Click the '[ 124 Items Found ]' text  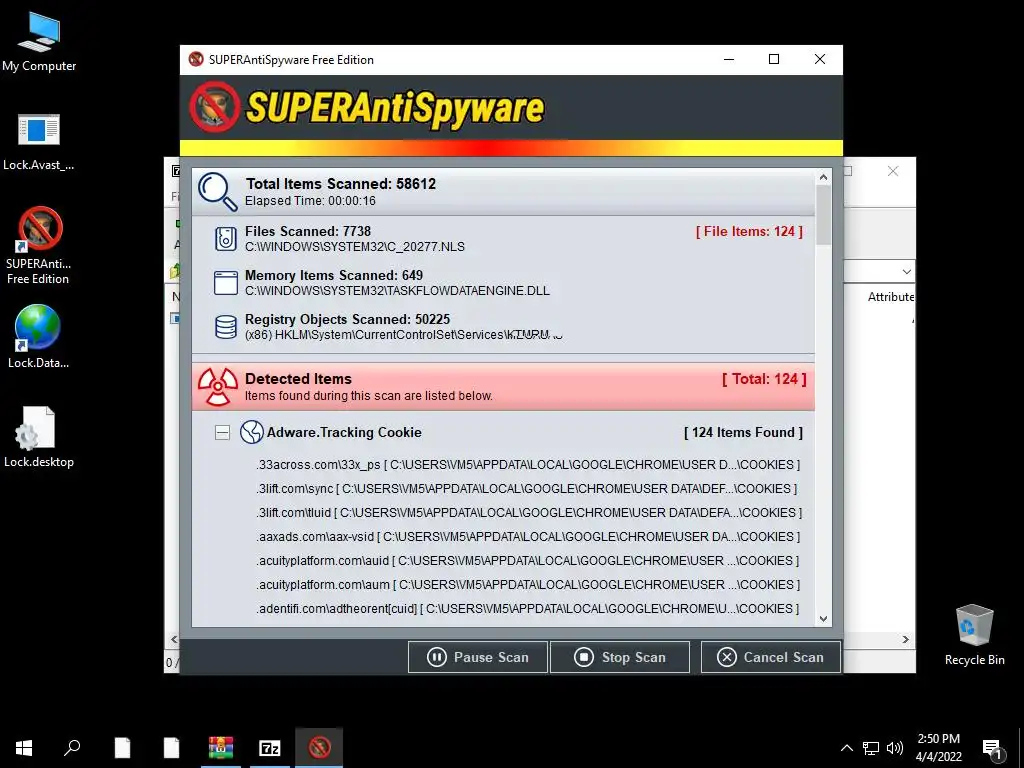point(743,432)
